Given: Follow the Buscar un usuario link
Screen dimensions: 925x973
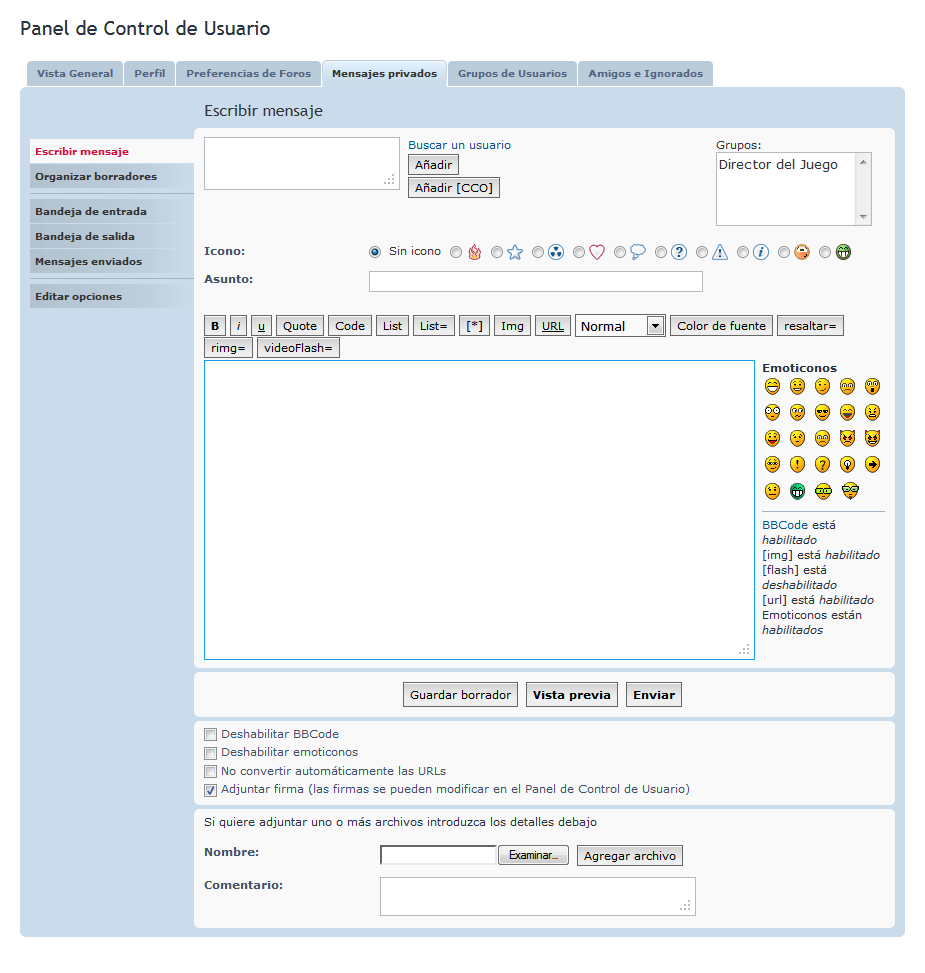Looking at the screenshot, I should (x=459, y=145).
